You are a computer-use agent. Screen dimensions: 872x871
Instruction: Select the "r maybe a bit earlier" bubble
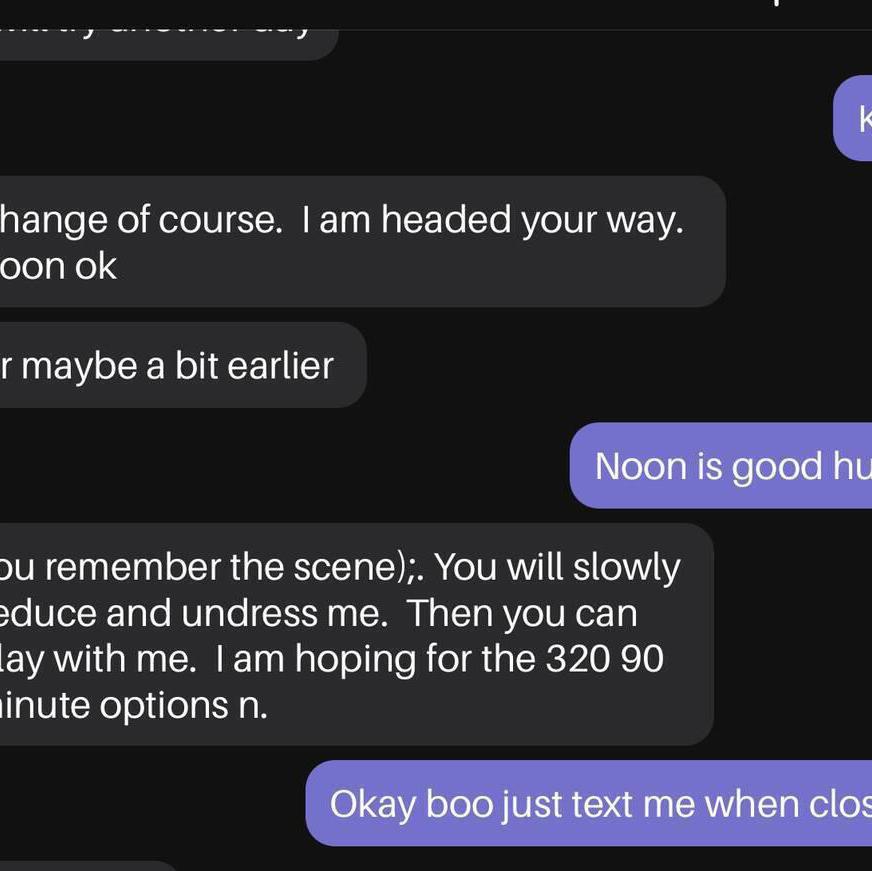pyautogui.click(x=180, y=365)
